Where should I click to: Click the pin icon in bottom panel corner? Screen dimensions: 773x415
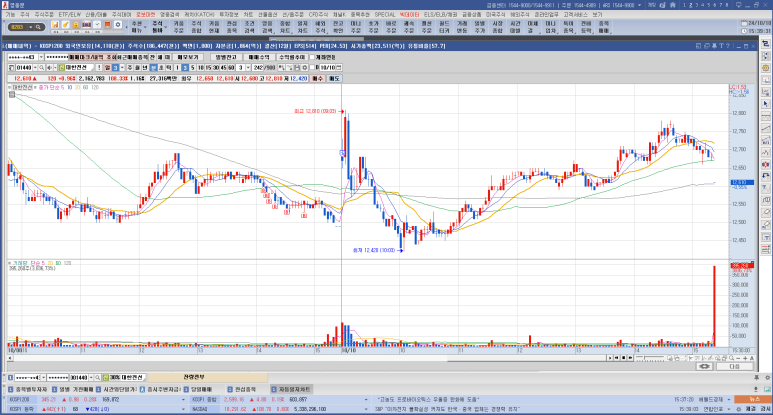(756, 378)
